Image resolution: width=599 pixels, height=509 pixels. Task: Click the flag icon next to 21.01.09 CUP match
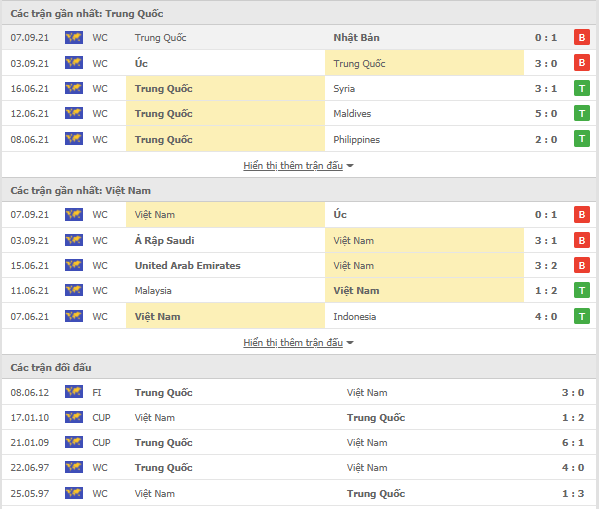point(74,442)
